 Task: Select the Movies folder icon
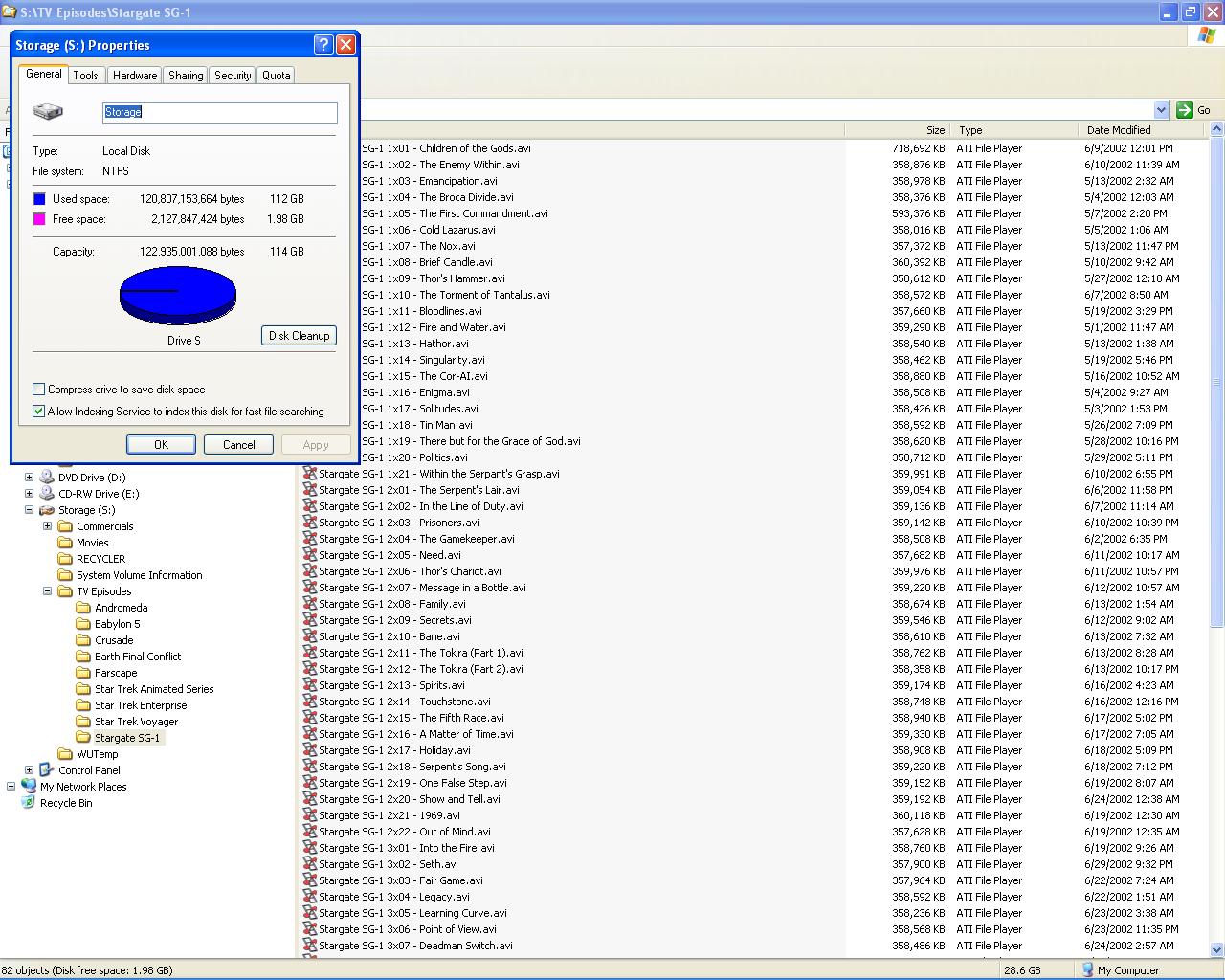(x=65, y=542)
